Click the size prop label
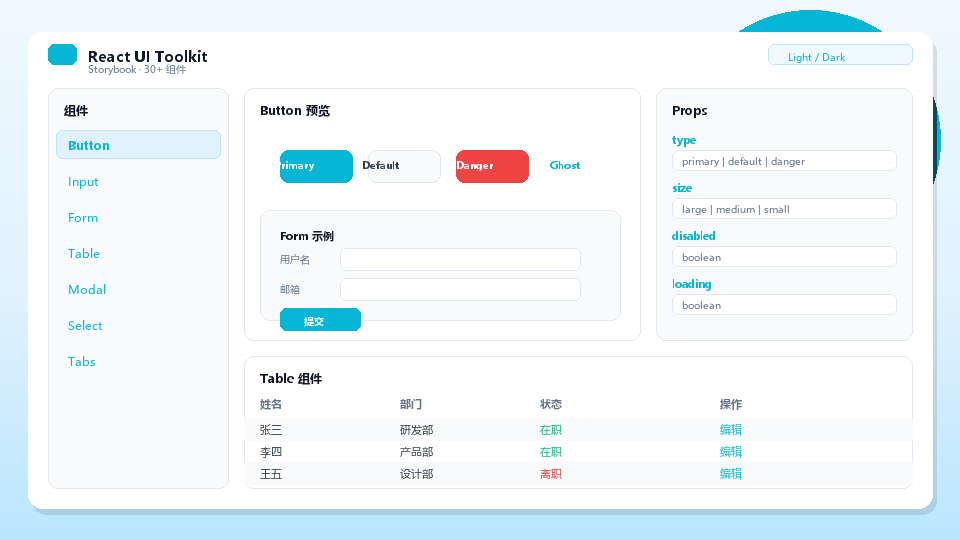960x540 pixels. 682,188
